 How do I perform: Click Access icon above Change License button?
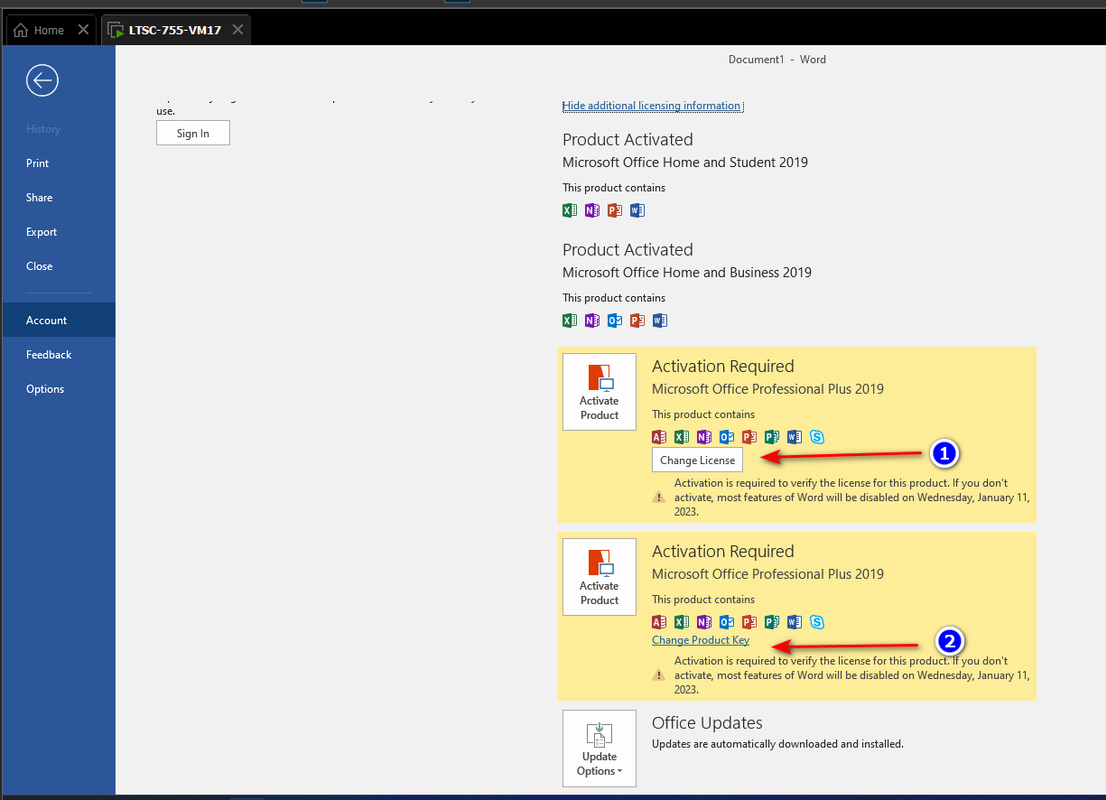coord(659,437)
